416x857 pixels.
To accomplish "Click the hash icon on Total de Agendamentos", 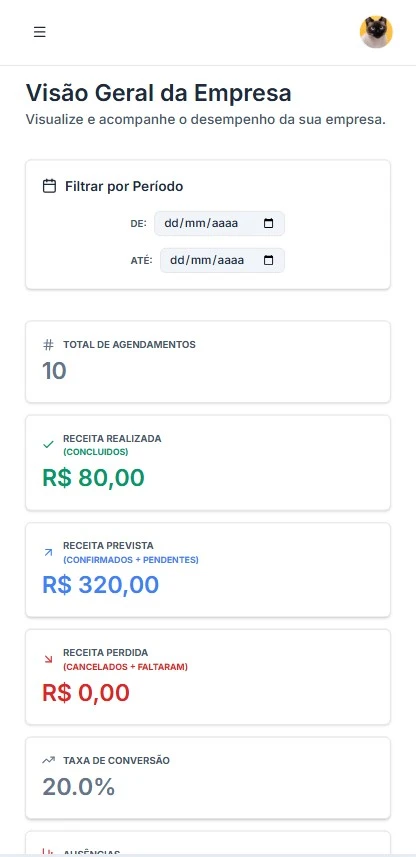I will tap(49, 345).
